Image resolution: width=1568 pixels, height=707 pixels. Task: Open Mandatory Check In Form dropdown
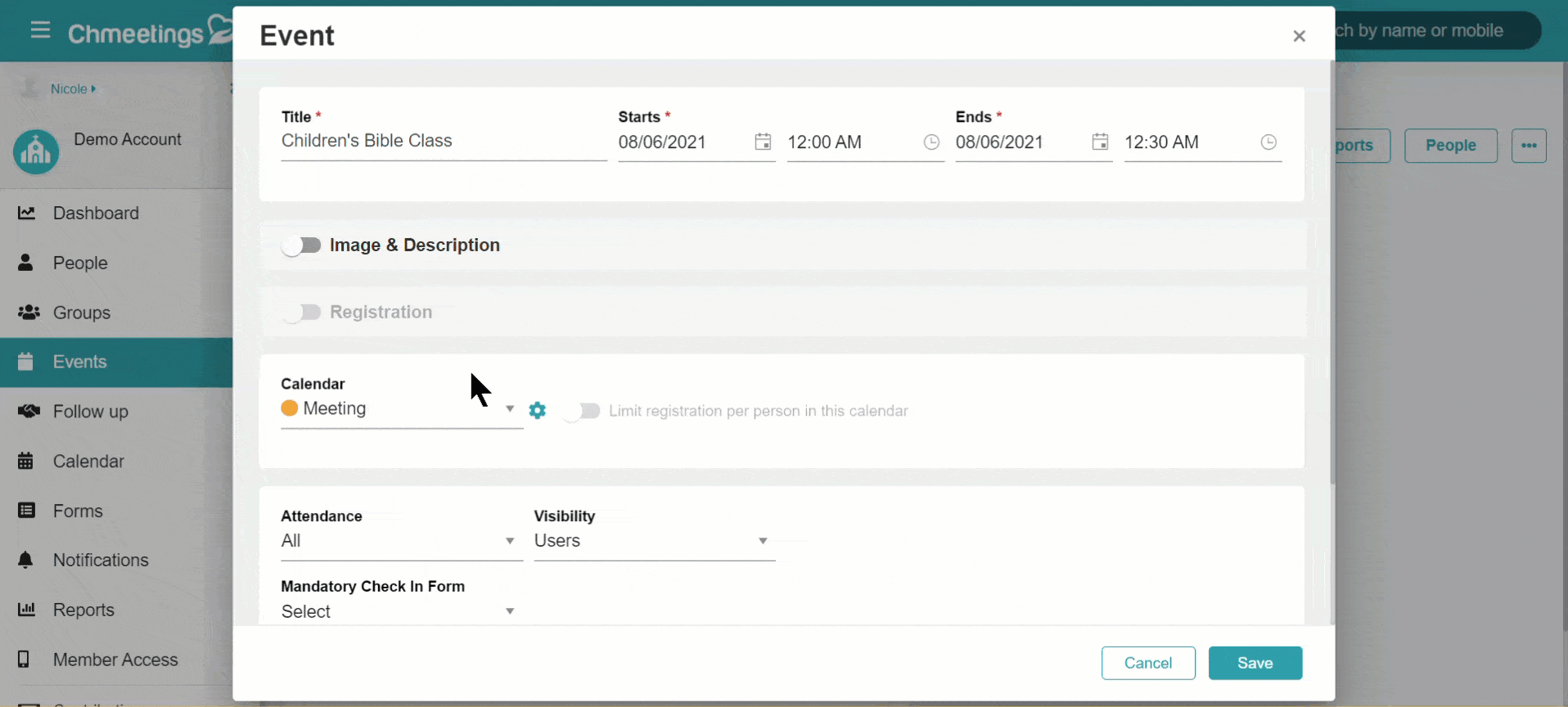click(x=402, y=611)
